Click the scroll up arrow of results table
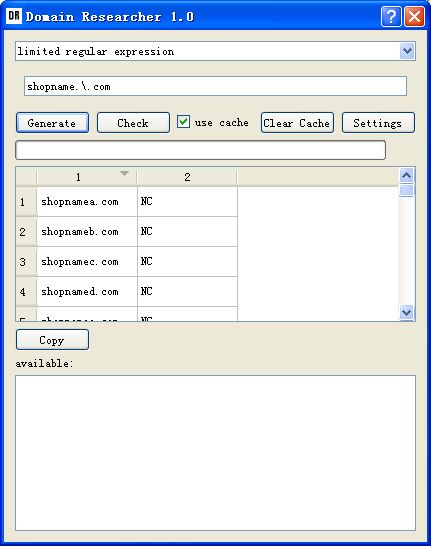The width and height of the screenshot is (431, 546). click(407, 176)
